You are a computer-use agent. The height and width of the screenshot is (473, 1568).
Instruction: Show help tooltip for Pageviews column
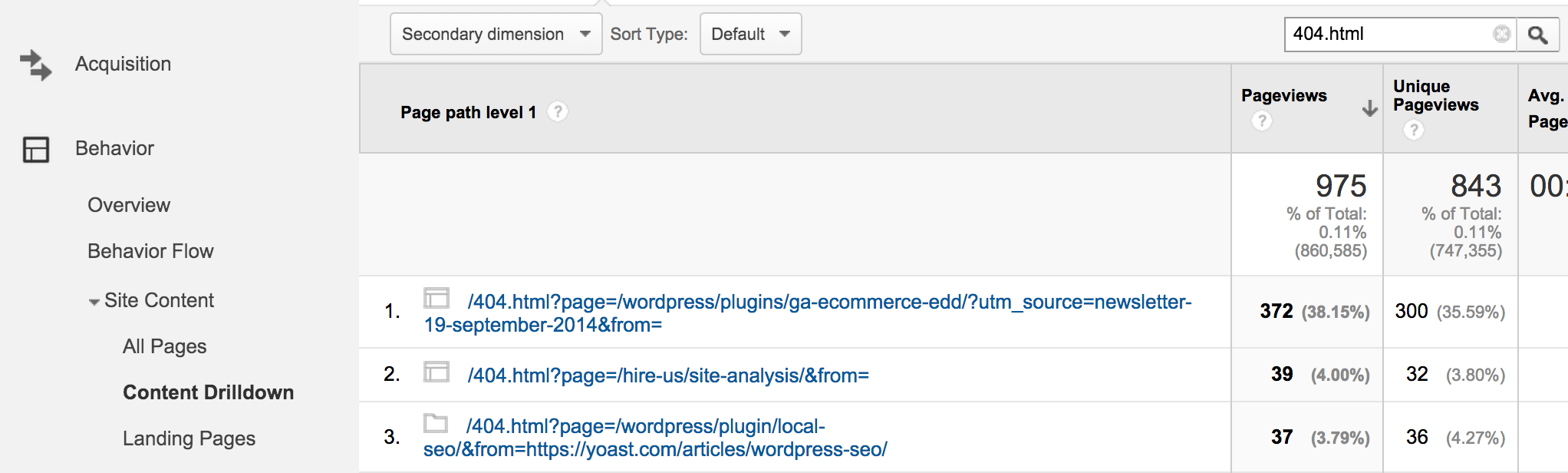point(1261,121)
